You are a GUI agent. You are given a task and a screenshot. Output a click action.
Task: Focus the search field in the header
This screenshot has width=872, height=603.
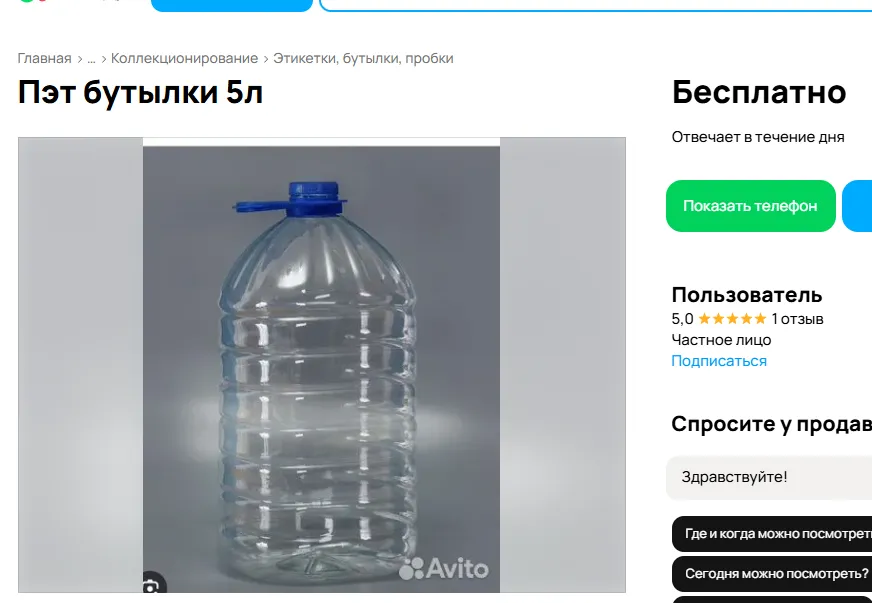(596, 4)
